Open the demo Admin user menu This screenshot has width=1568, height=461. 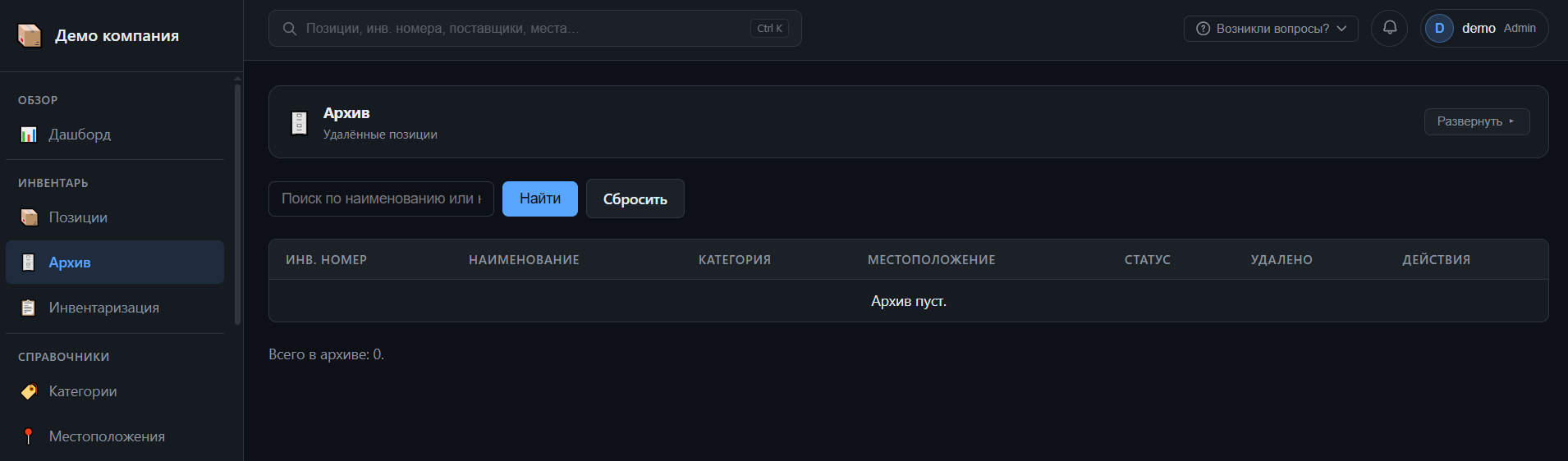coord(1484,28)
